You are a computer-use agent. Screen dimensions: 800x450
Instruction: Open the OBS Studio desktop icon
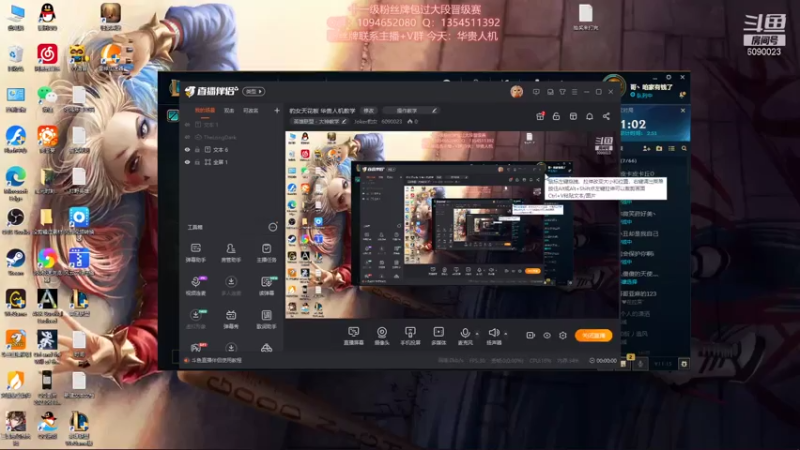point(15,220)
